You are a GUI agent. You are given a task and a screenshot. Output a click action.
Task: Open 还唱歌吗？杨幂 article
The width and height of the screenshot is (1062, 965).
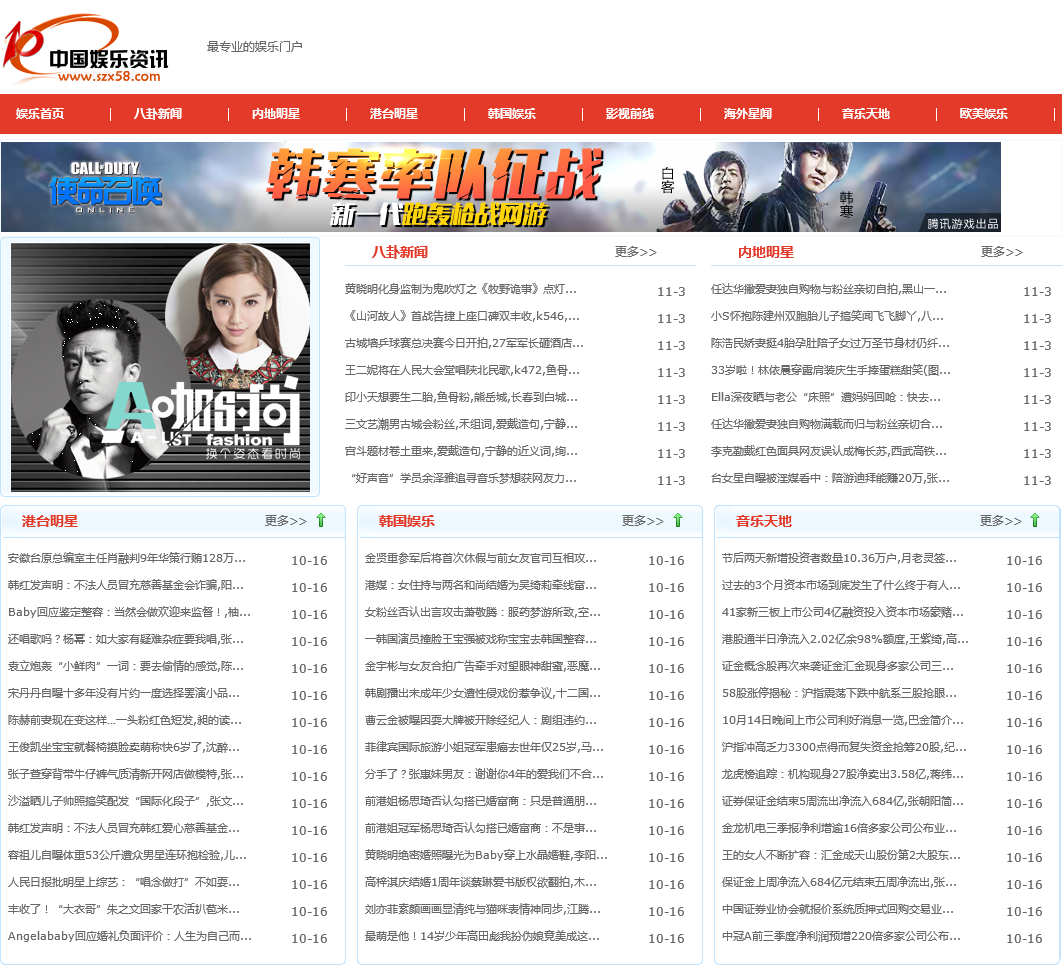pos(125,640)
